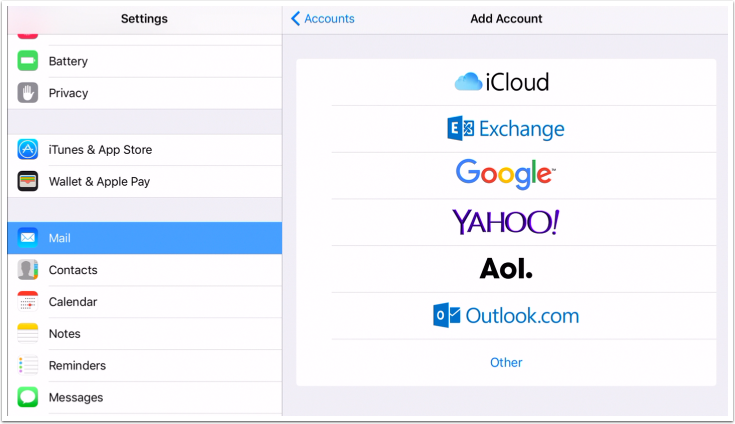The image size is (735, 424).
Task: Select Mail in the settings sidebar
Action: click(x=145, y=238)
